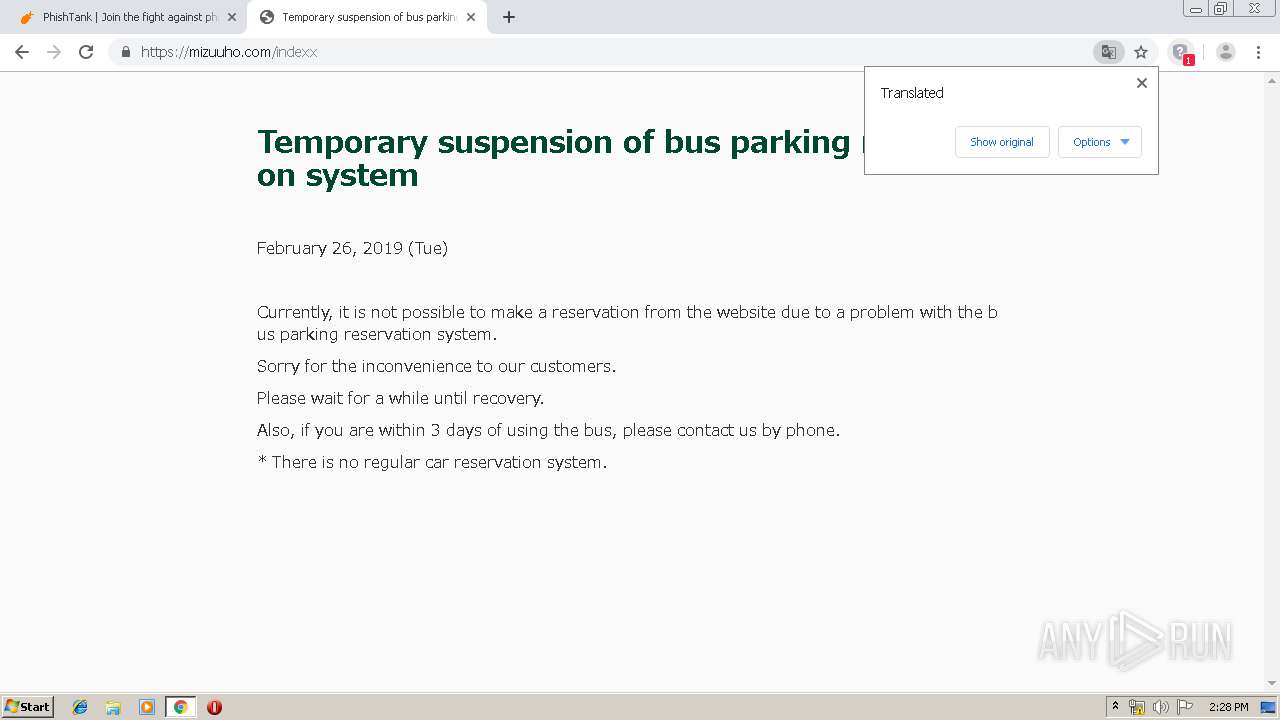
Task: View site info via the padlock icon
Action: 126,52
